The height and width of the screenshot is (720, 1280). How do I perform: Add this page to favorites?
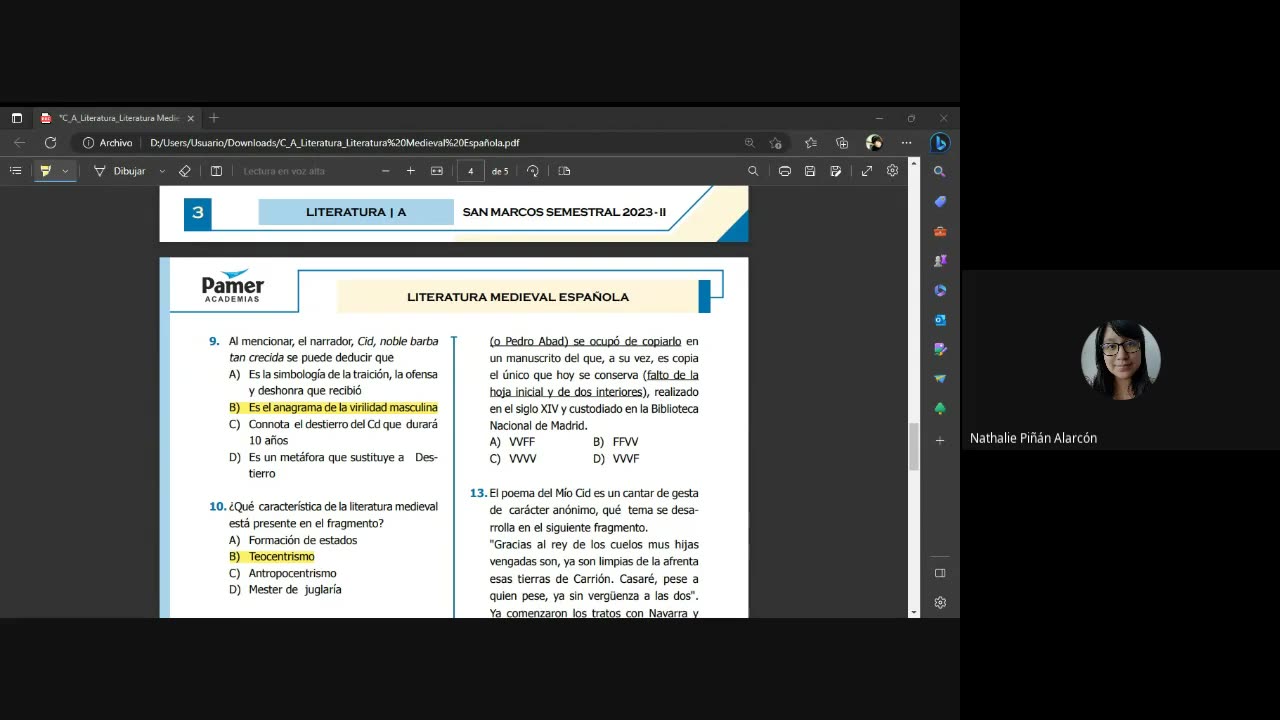[776, 143]
